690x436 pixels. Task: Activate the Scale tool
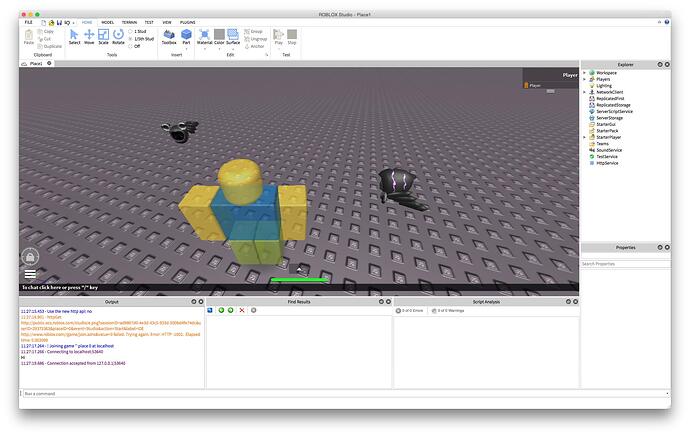point(103,37)
